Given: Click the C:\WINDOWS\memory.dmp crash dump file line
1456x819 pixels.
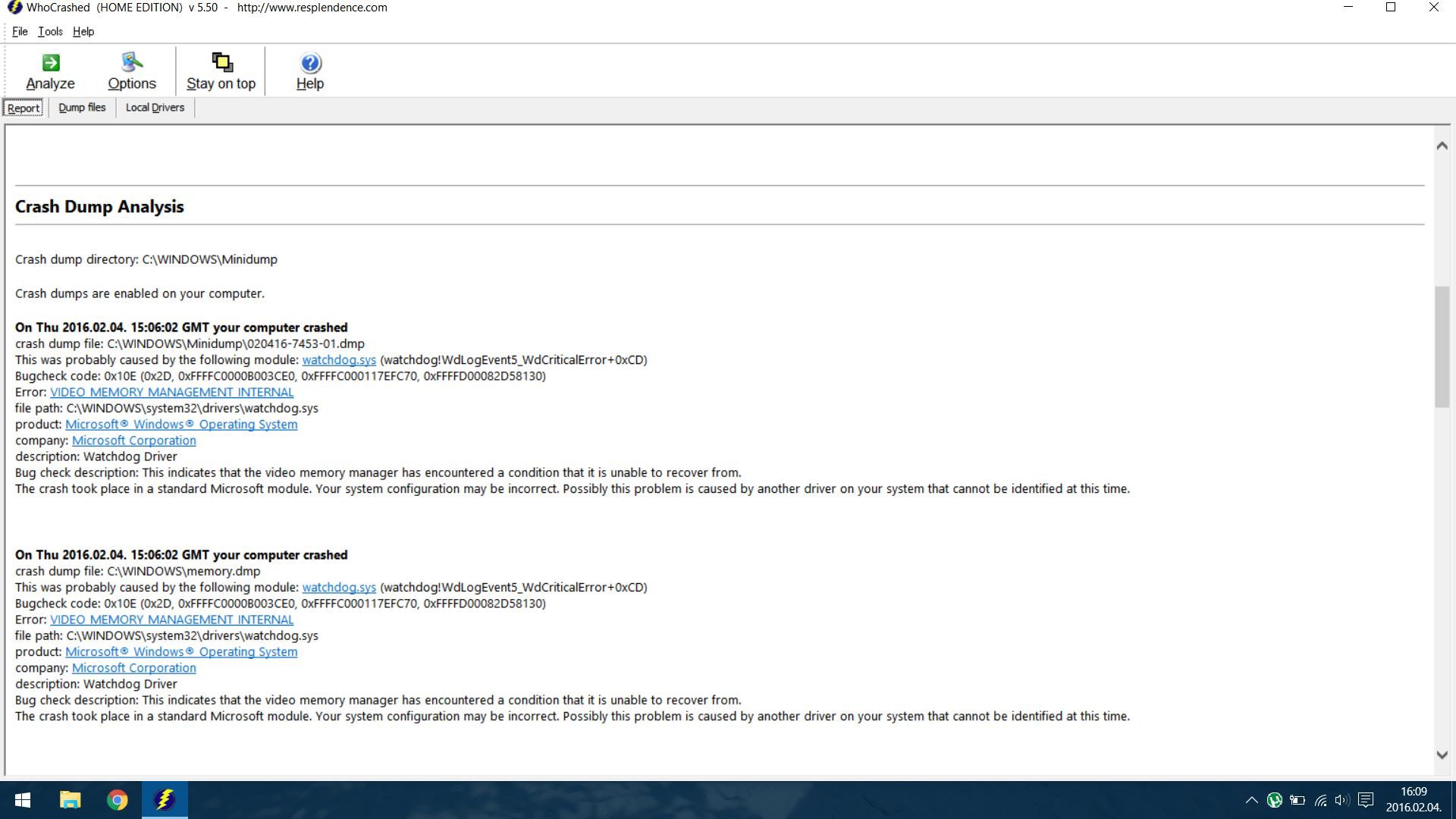Looking at the screenshot, I should (137, 572).
